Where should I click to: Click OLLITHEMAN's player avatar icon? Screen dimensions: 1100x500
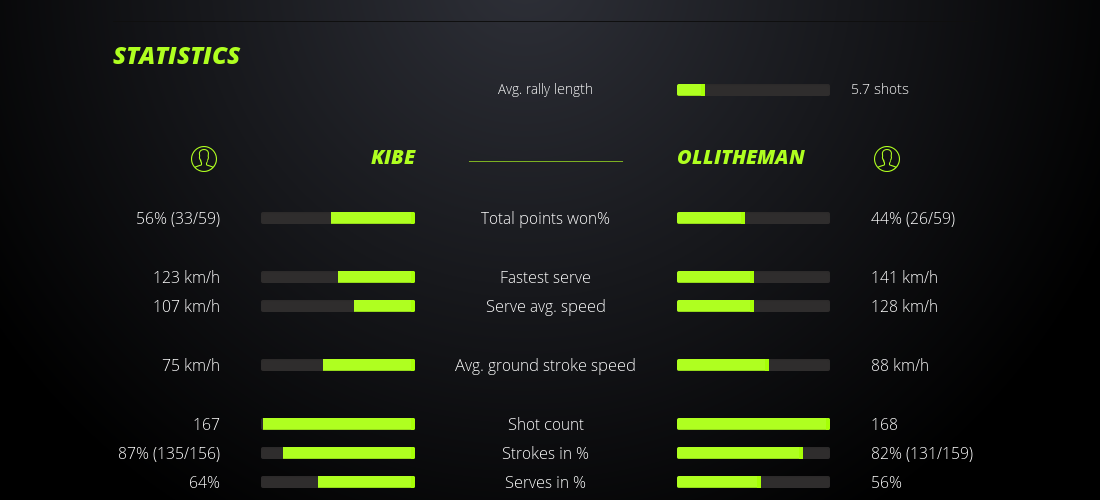click(x=886, y=158)
